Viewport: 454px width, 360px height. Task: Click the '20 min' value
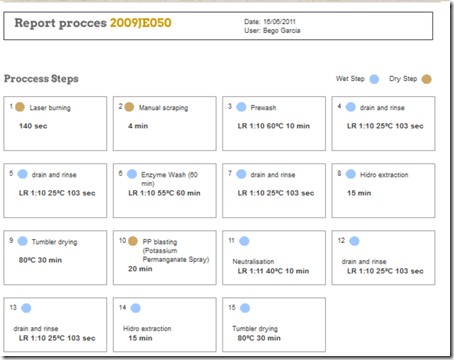[x=140, y=269]
